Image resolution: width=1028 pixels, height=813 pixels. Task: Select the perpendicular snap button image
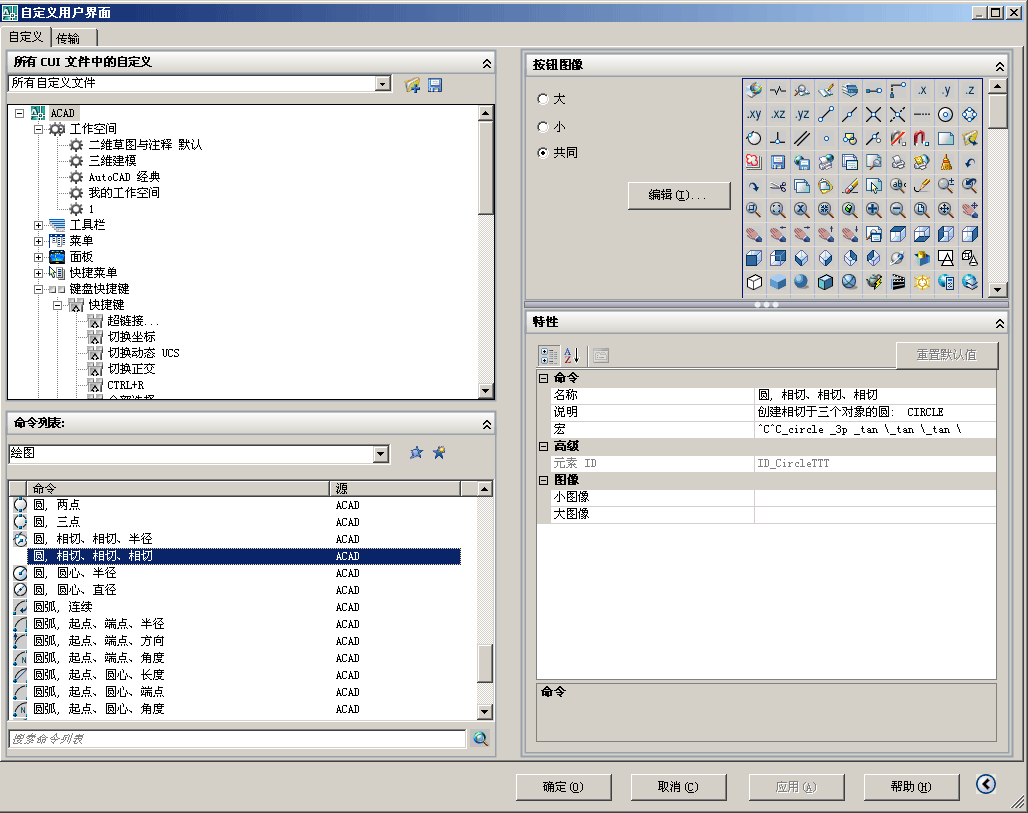(778, 138)
